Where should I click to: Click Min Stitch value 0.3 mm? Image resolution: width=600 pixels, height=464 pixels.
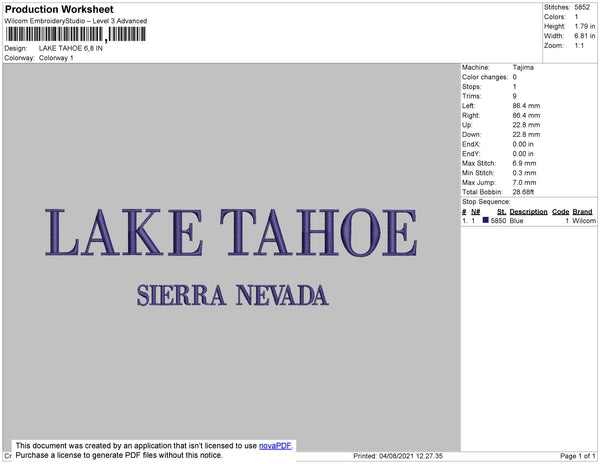524,173
